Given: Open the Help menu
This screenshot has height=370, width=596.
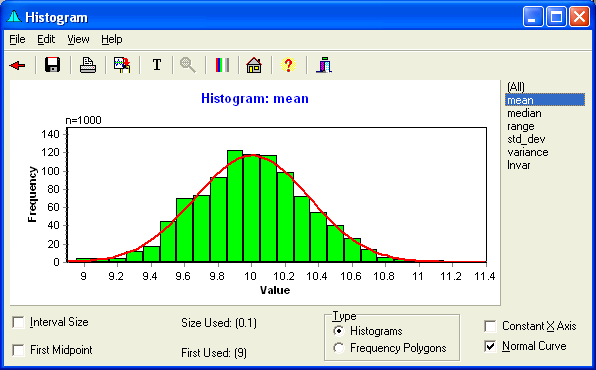Looking at the screenshot, I should click(x=112, y=39).
